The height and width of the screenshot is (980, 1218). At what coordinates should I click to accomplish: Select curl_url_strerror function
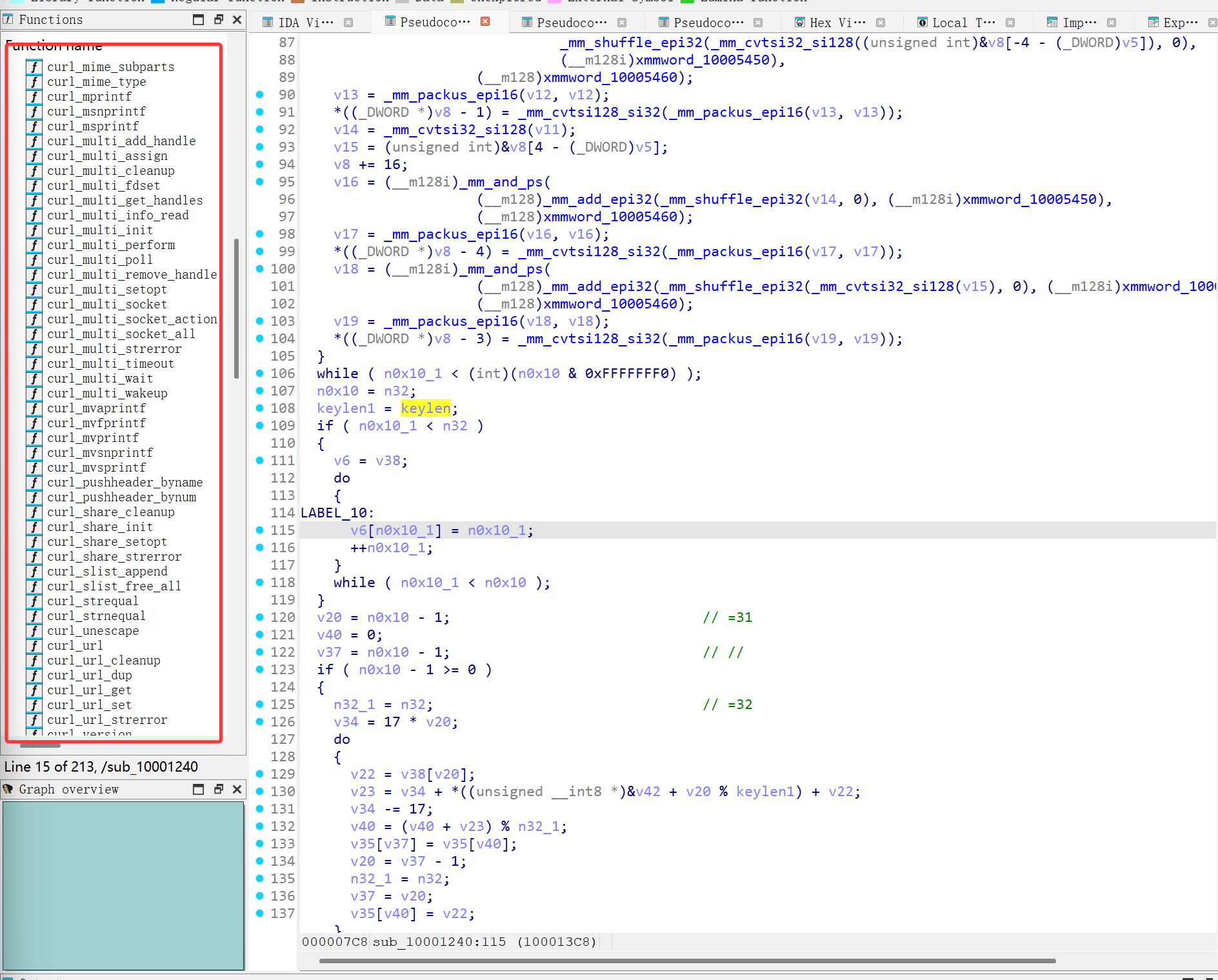click(x=107, y=720)
